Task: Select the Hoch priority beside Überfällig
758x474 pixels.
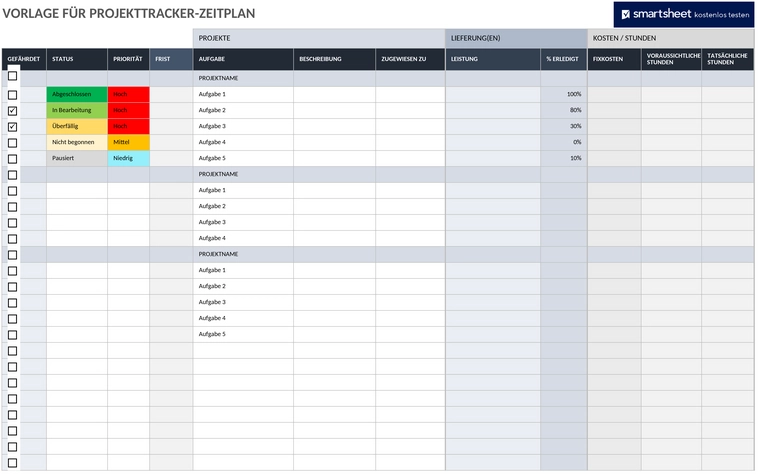Action: pyautogui.click(x=129, y=127)
